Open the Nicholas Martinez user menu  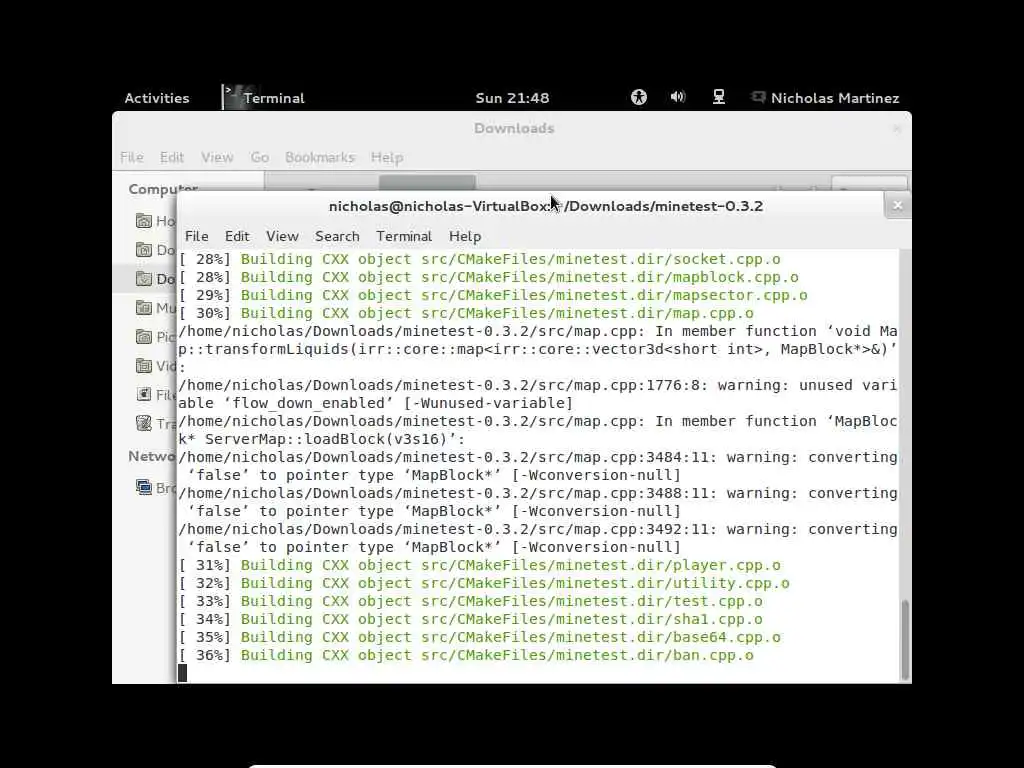click(x=835, y=98)
